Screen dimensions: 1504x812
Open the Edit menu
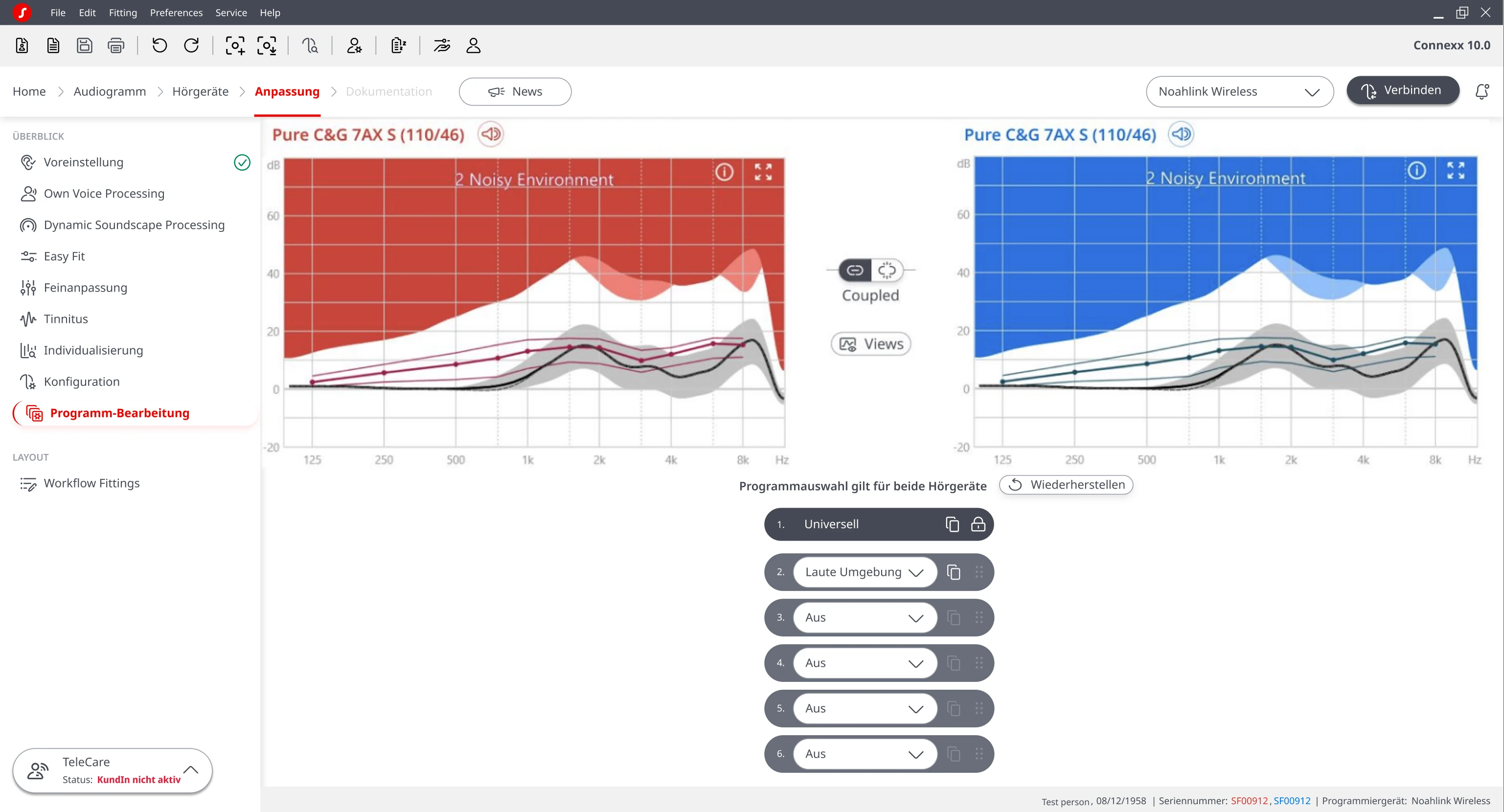click(x=87, y=12)
